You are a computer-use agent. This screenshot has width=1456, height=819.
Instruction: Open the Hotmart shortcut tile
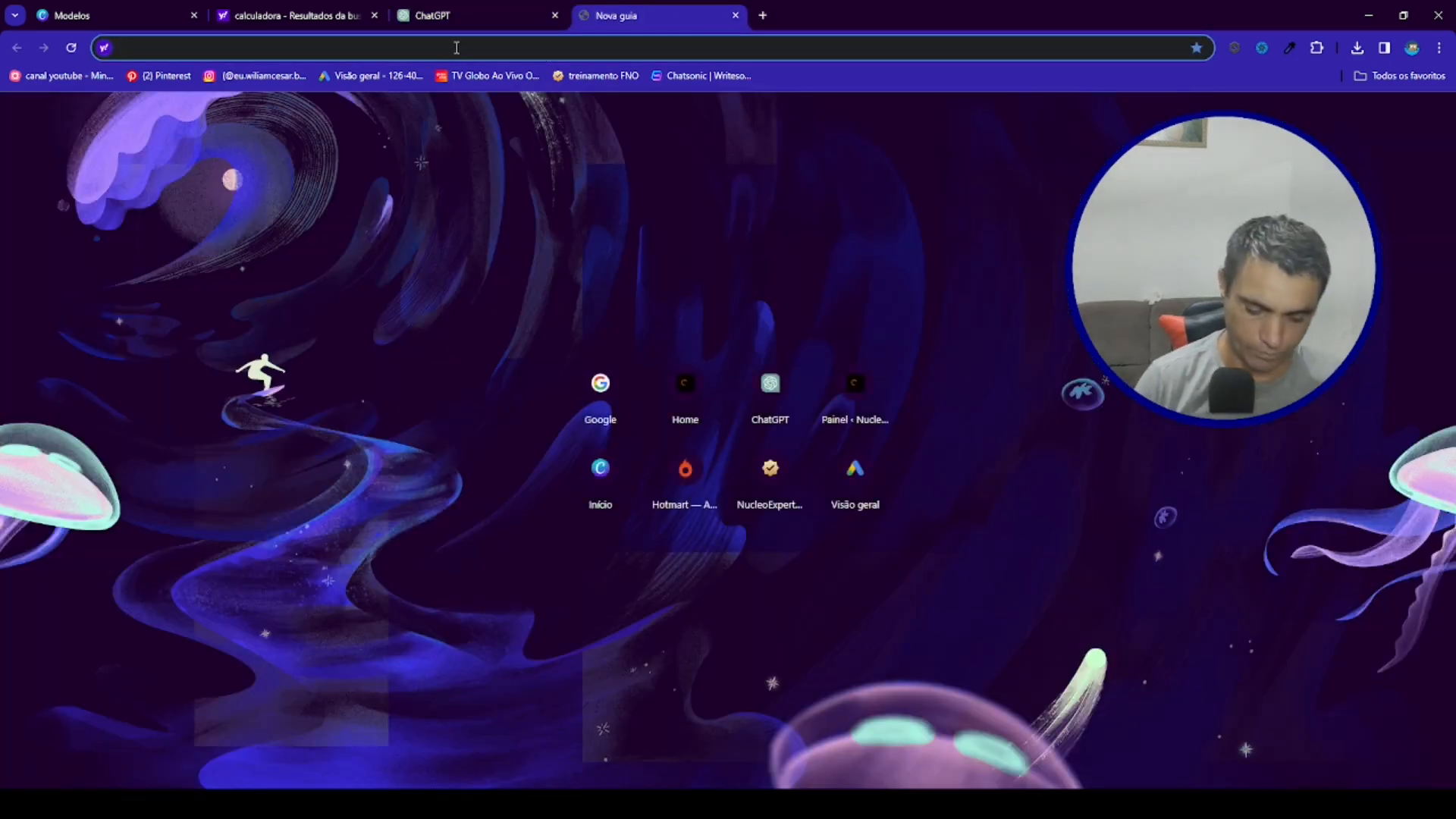point(686,483)
